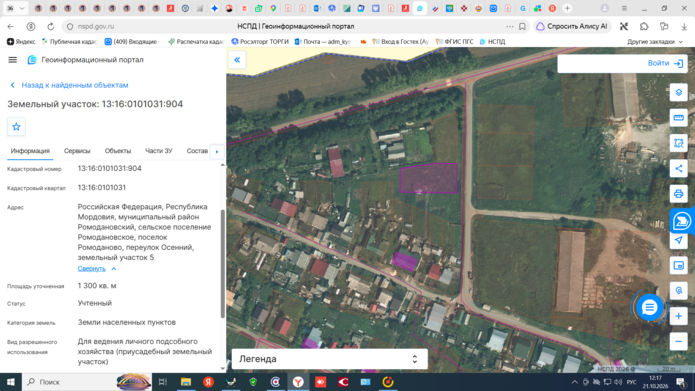Viewport: 695px width, 391px height.
Task: Open browser extensions puzzle icon
Action: (x=644, y=27)
